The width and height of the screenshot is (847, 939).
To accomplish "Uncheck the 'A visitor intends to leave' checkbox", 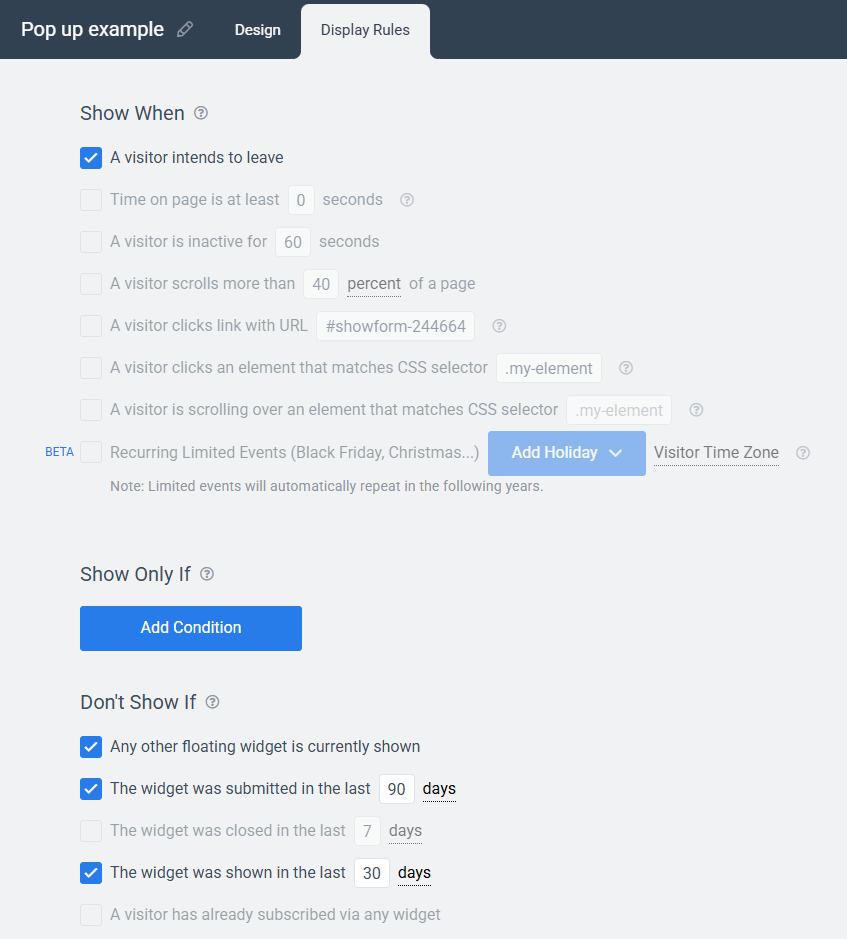I will 91,158.
